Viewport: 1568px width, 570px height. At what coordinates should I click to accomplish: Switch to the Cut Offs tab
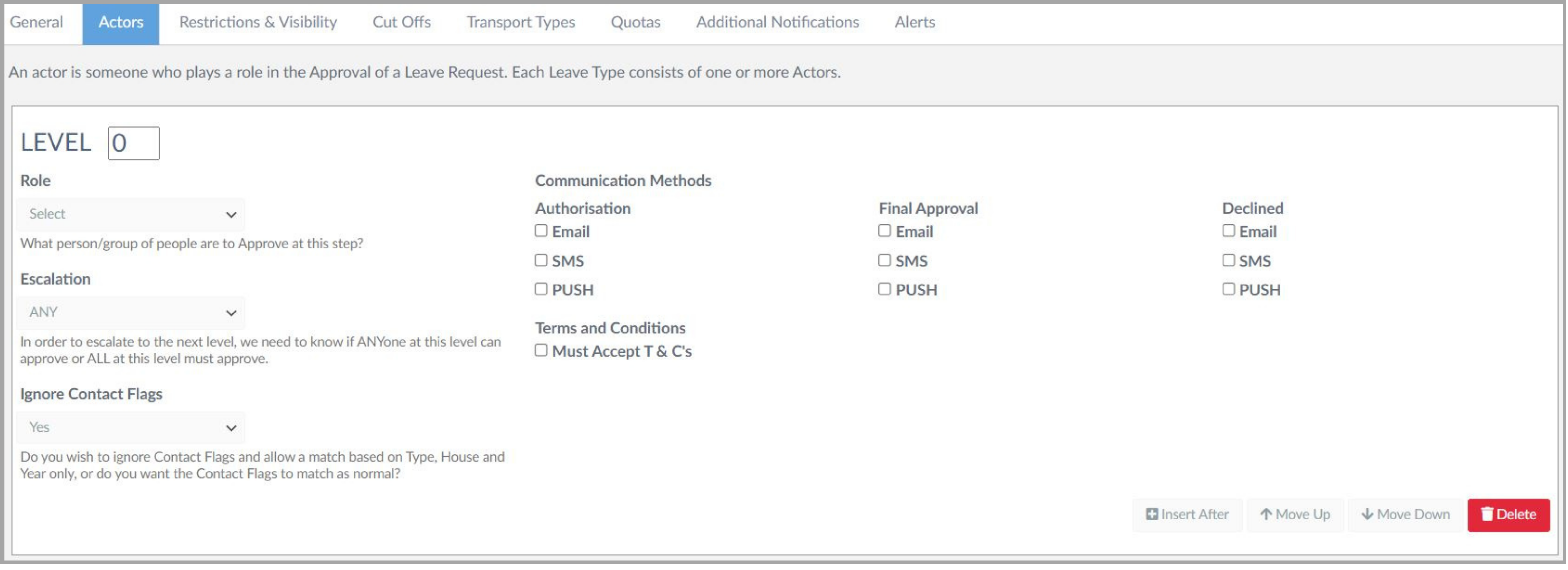pyautogui.click(x=402, y=23)
